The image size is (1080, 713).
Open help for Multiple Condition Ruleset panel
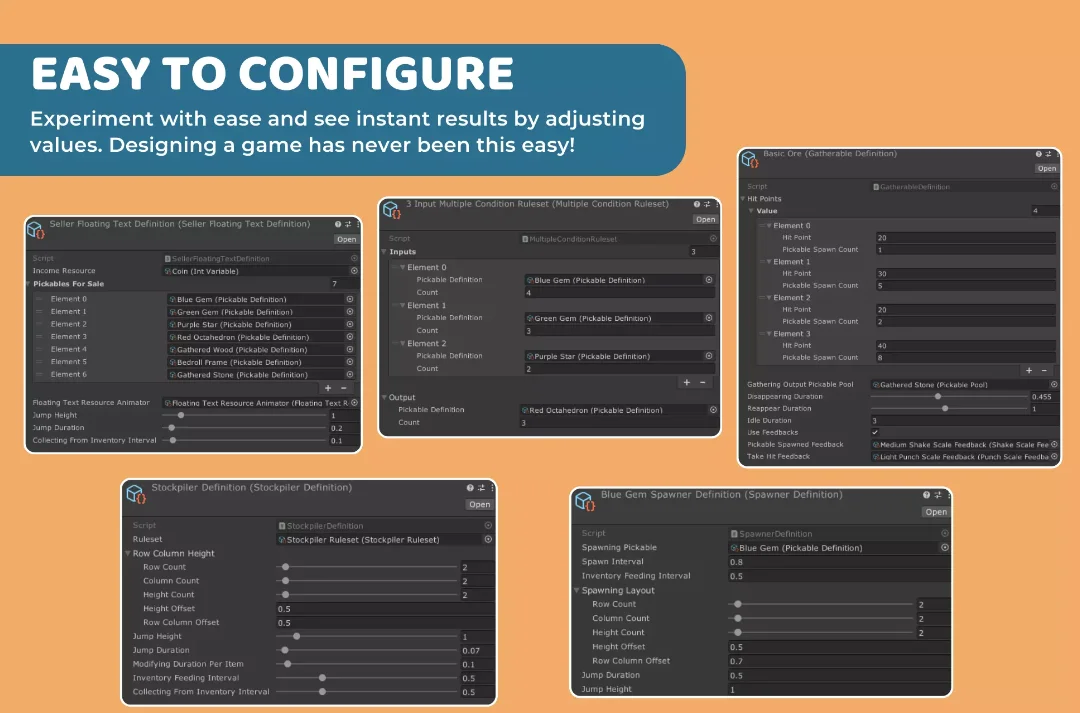(x=696, y=204)
